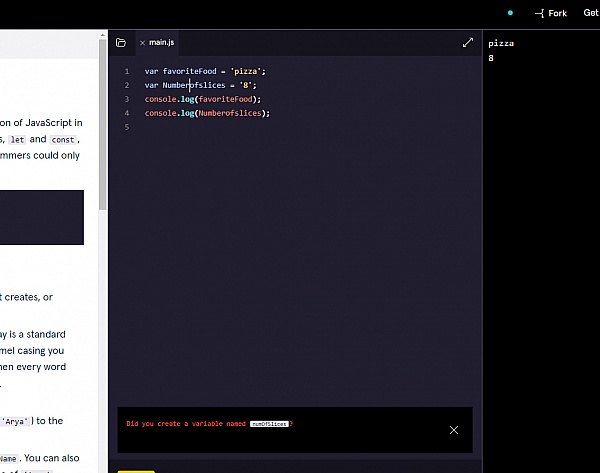This screenshot has width=600, height=473.
Task: Click line number 4 in gutter
Action: [127, 113]
